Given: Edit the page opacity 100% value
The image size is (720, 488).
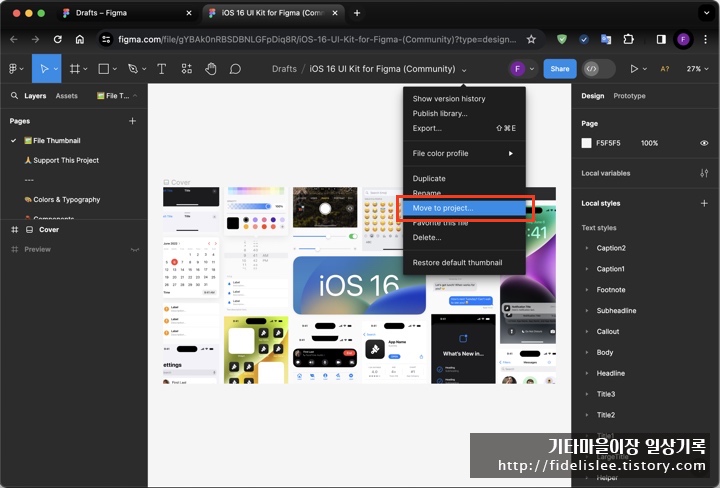Looking at the screenshot, I should click(x=649, y=143).
